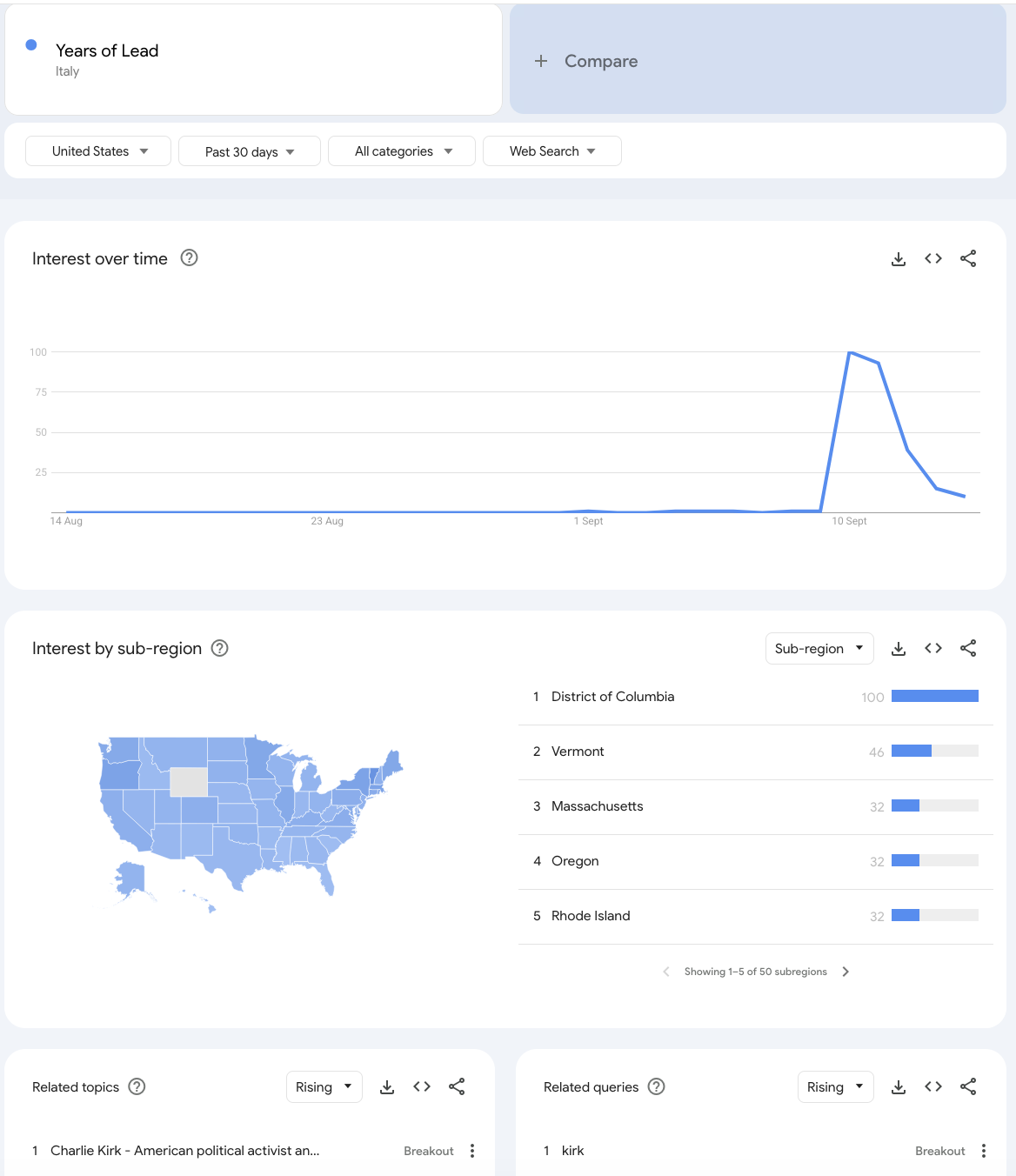The height and width of the screenshot is (1176, 1016).
Task: Click the 'Italy' subtitle text
Action: [x=67, y=71]
